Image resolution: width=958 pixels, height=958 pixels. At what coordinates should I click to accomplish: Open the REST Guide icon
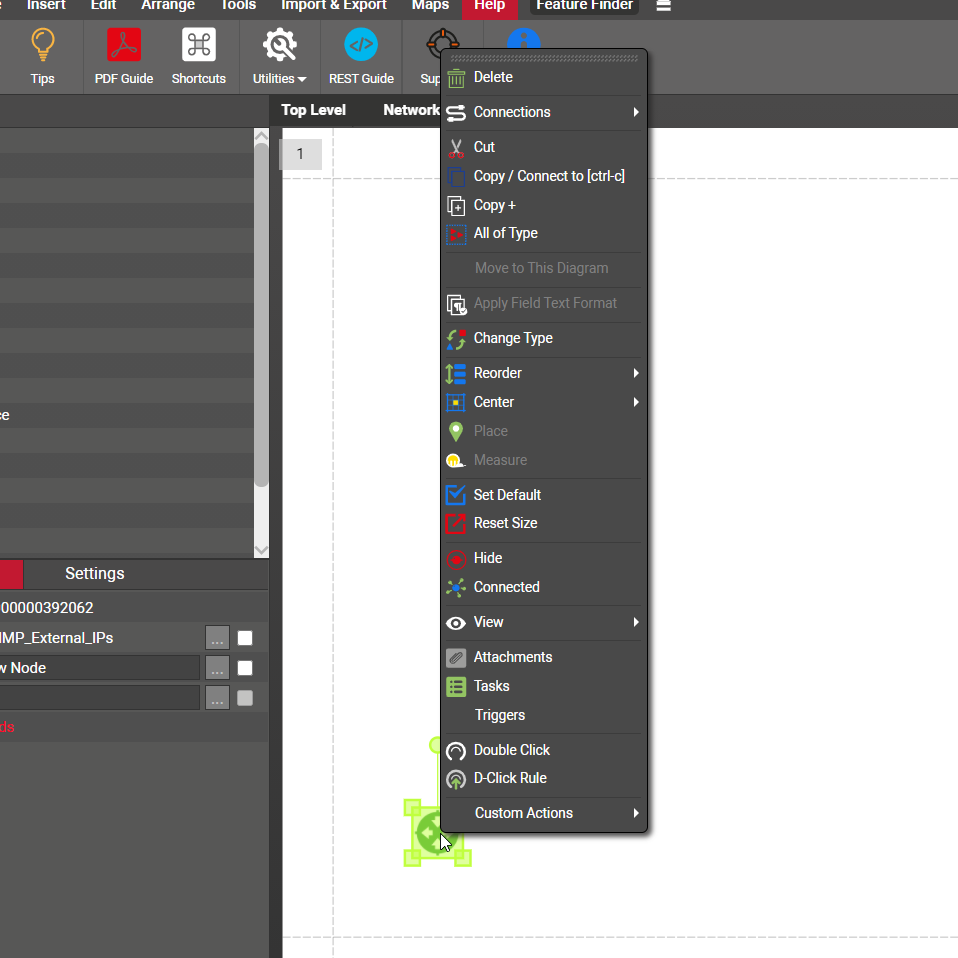click(x=361, y=46)
